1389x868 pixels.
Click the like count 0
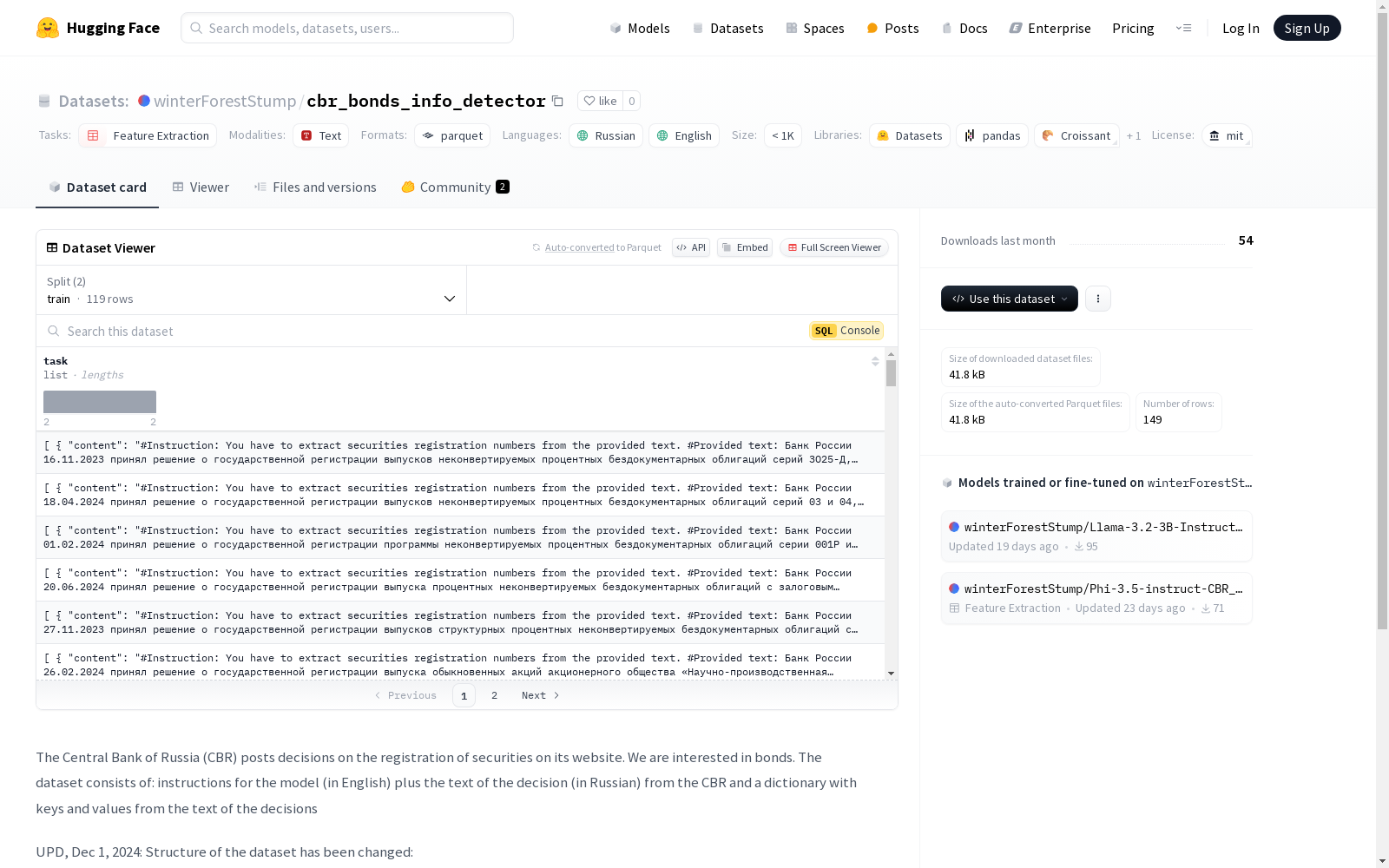pyautogui.click(x=631, y=101)
